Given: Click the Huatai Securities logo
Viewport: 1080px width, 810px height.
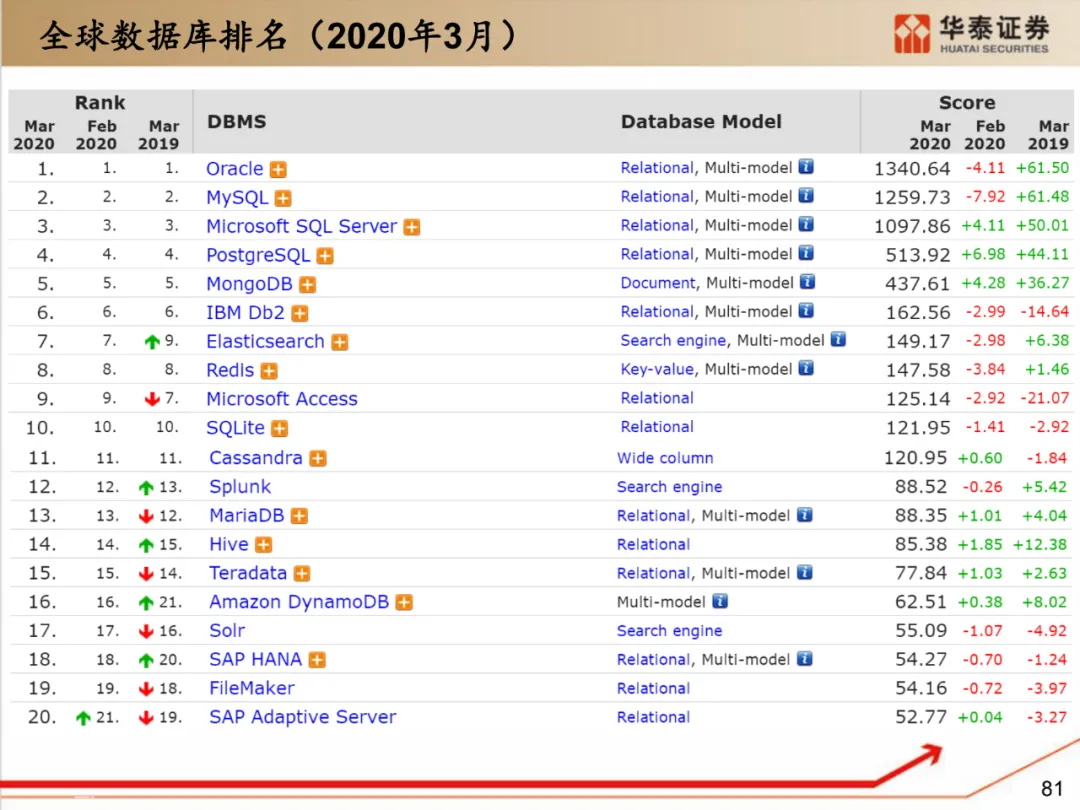Looking at the screenshot, I should pyautogui.click(x=971, y=33).
